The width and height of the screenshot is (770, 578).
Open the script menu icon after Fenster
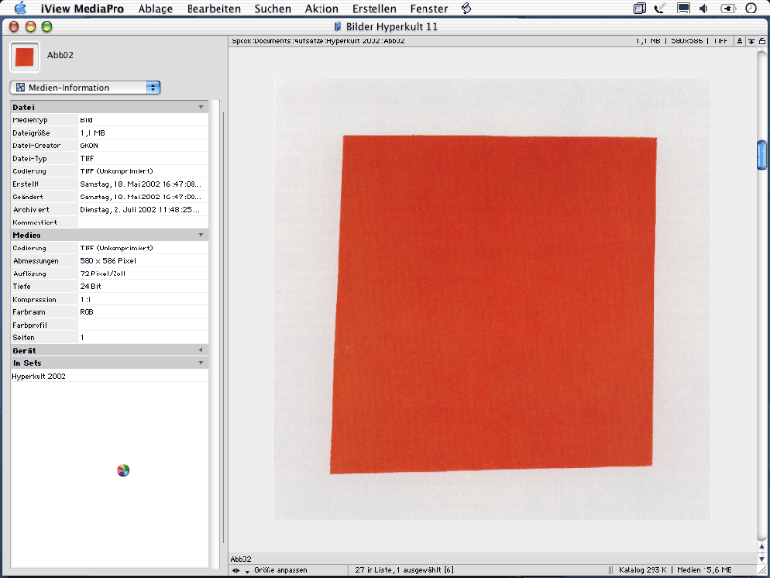[x=466, y=9]
